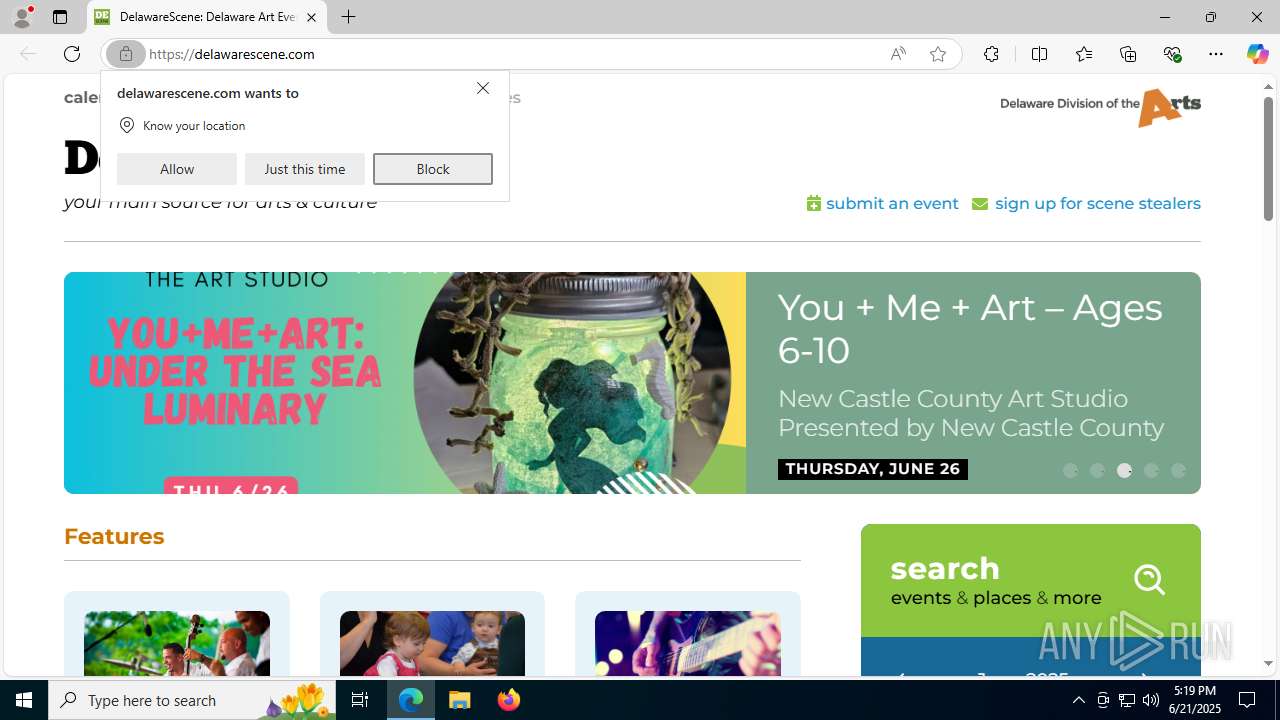The height and width of the screenshot is (720, 1280).
Task: Open File Explorer from the taskbar
Action: [x=460, y=700]
